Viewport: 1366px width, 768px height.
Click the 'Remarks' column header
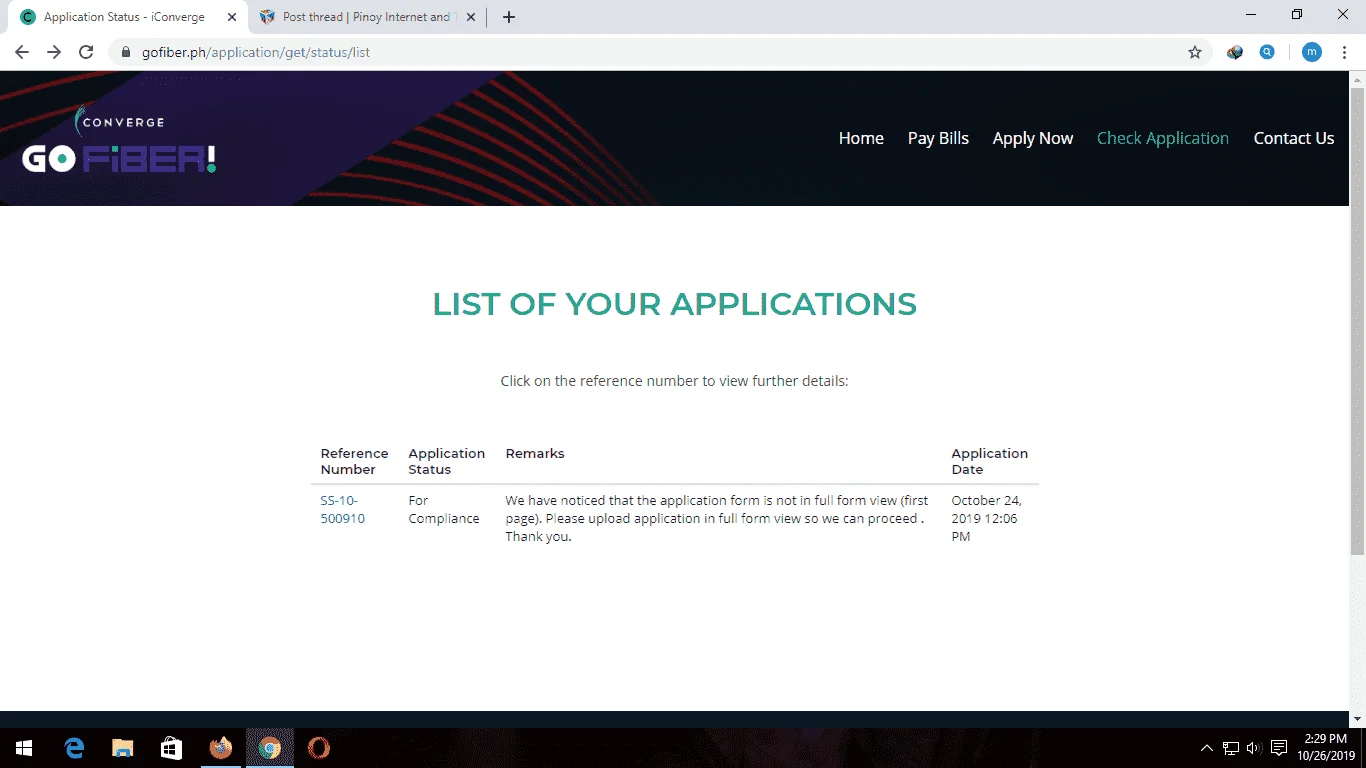pyautogui.click(x=535, y=453)
